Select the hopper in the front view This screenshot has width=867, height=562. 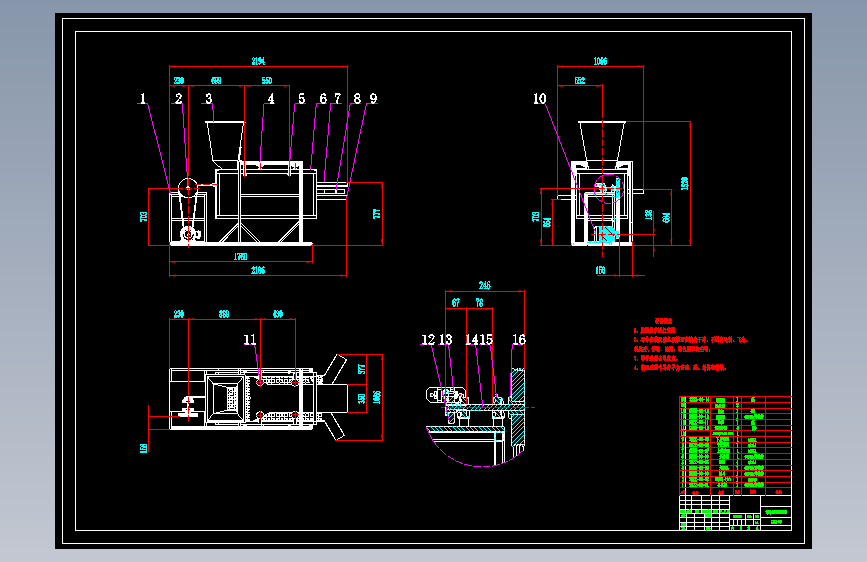(x=225, y=145)
